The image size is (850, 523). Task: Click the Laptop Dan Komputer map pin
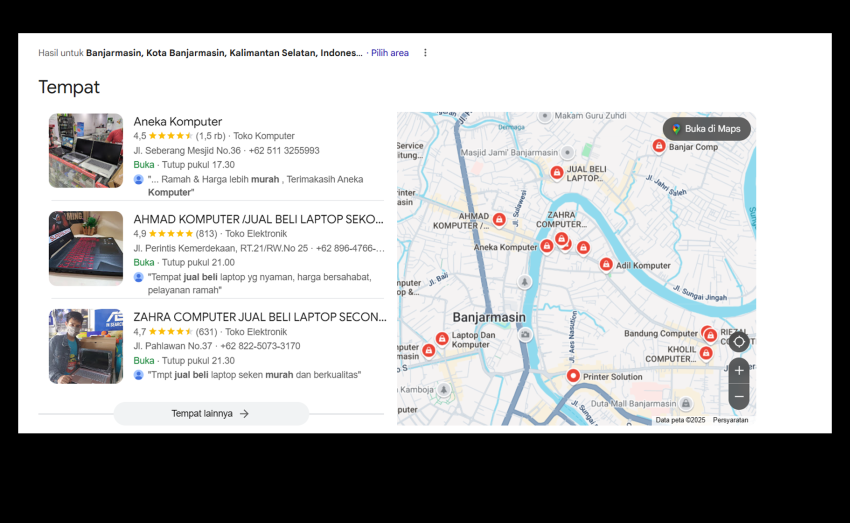pyautogui.click(x=442, y=339)
